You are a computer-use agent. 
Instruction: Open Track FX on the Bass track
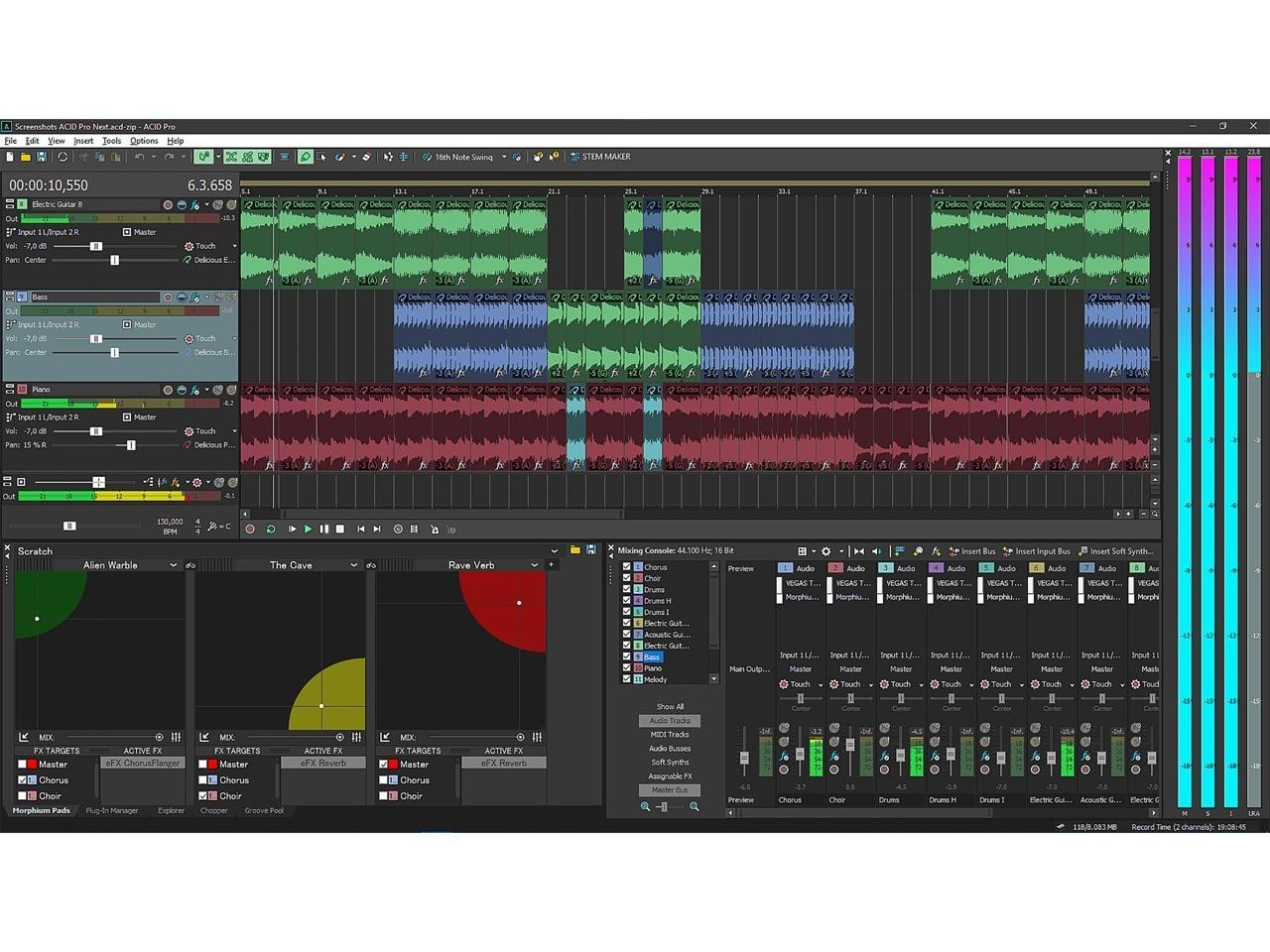(195, 297)
